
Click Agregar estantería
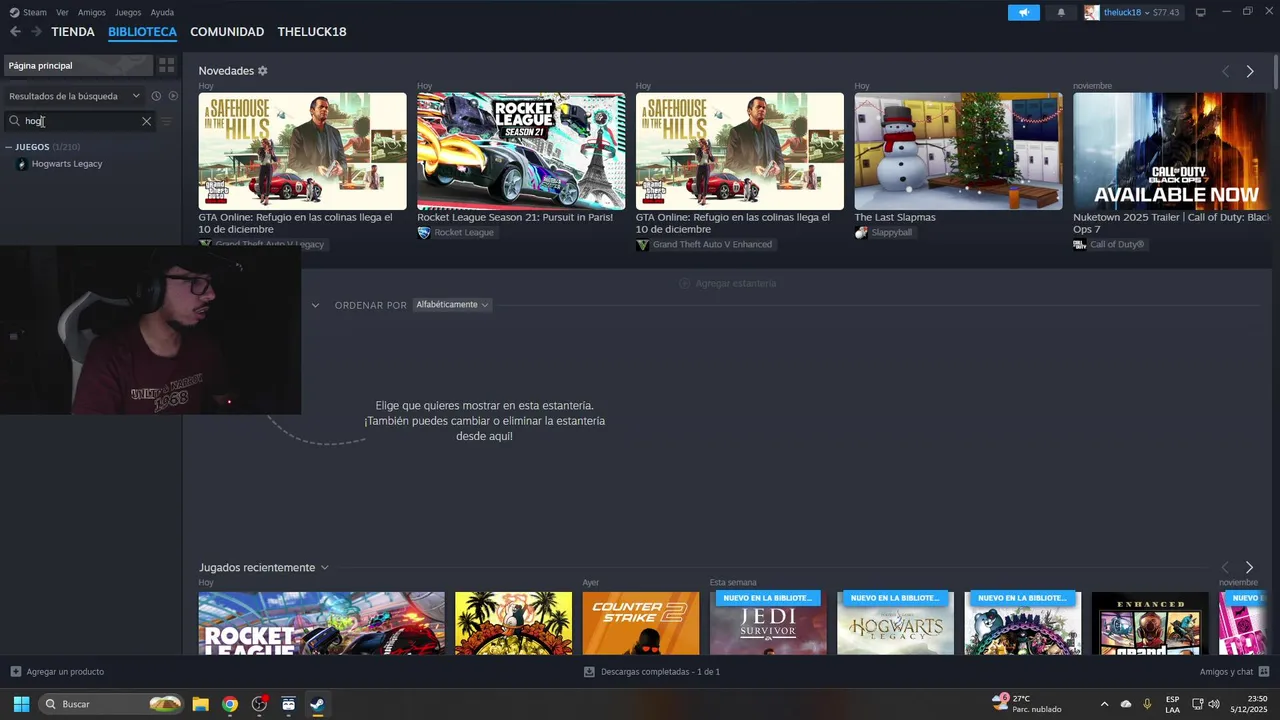pos(727,283)
